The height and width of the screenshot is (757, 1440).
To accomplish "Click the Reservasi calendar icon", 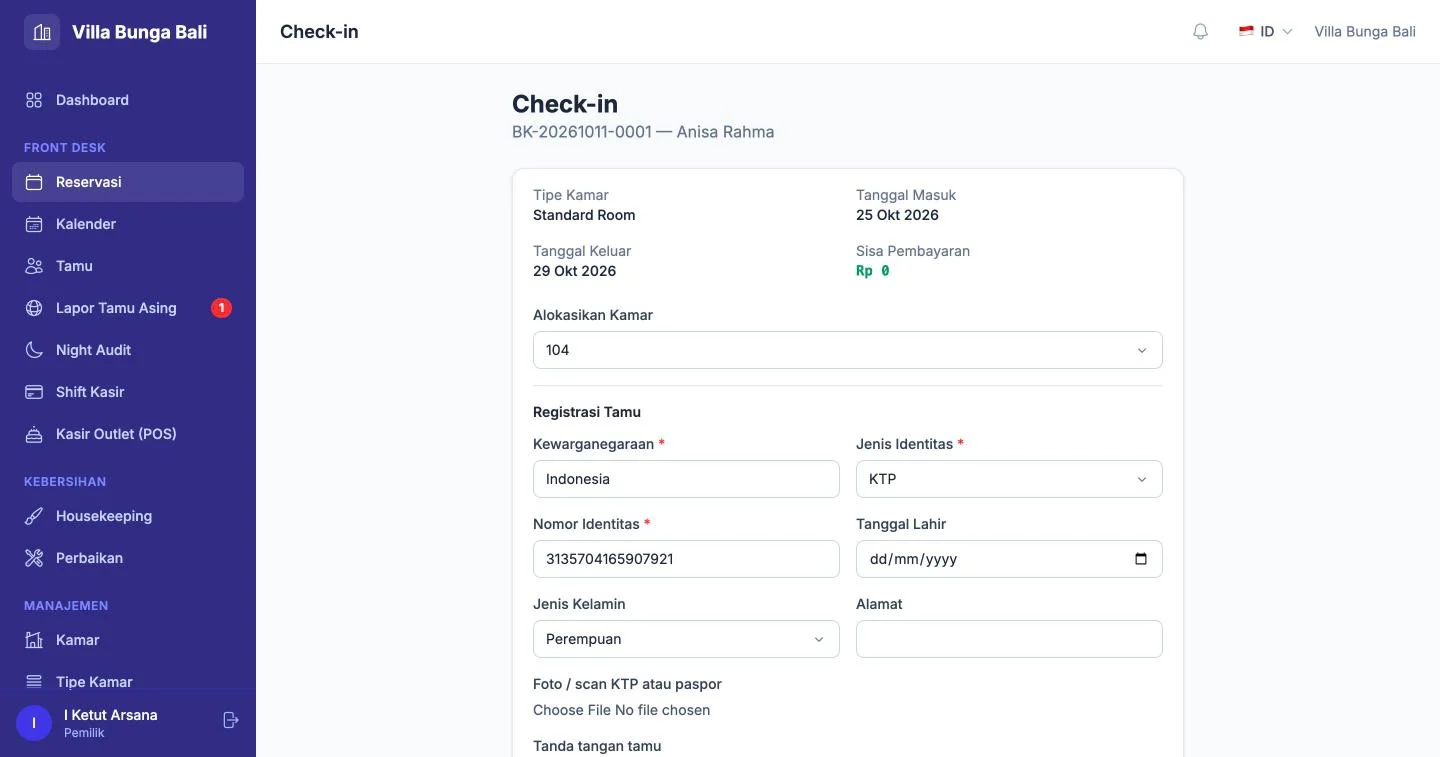I will (x=34, y=182).
